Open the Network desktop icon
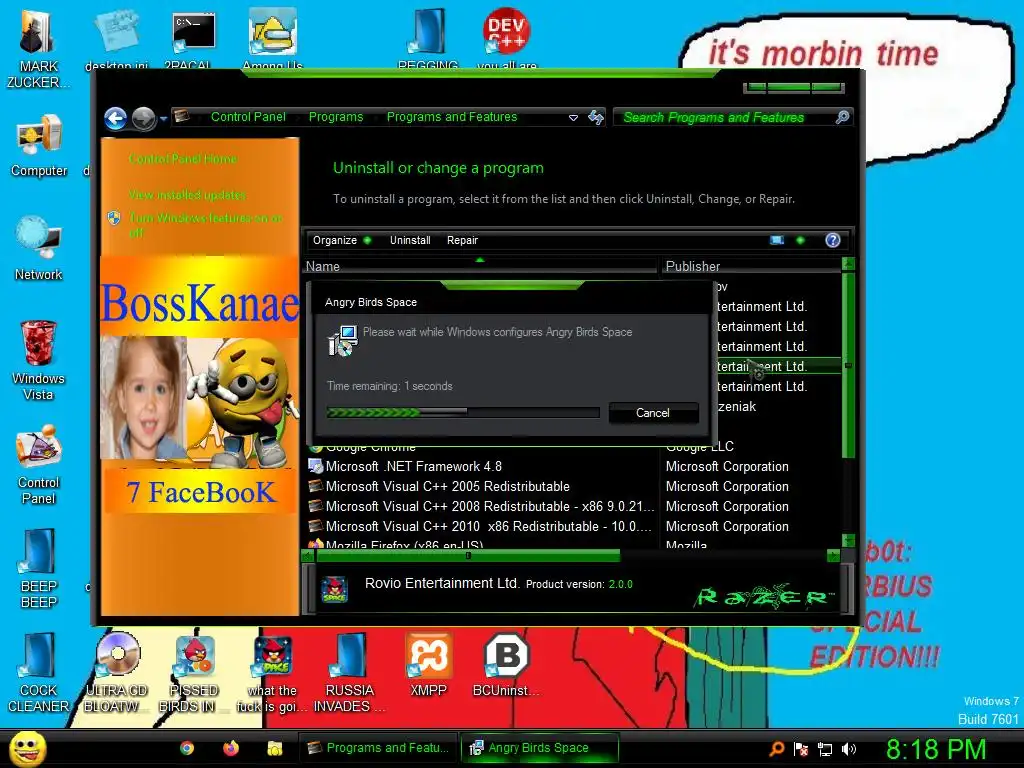1024x768 pixels. (x=39, y=248)
